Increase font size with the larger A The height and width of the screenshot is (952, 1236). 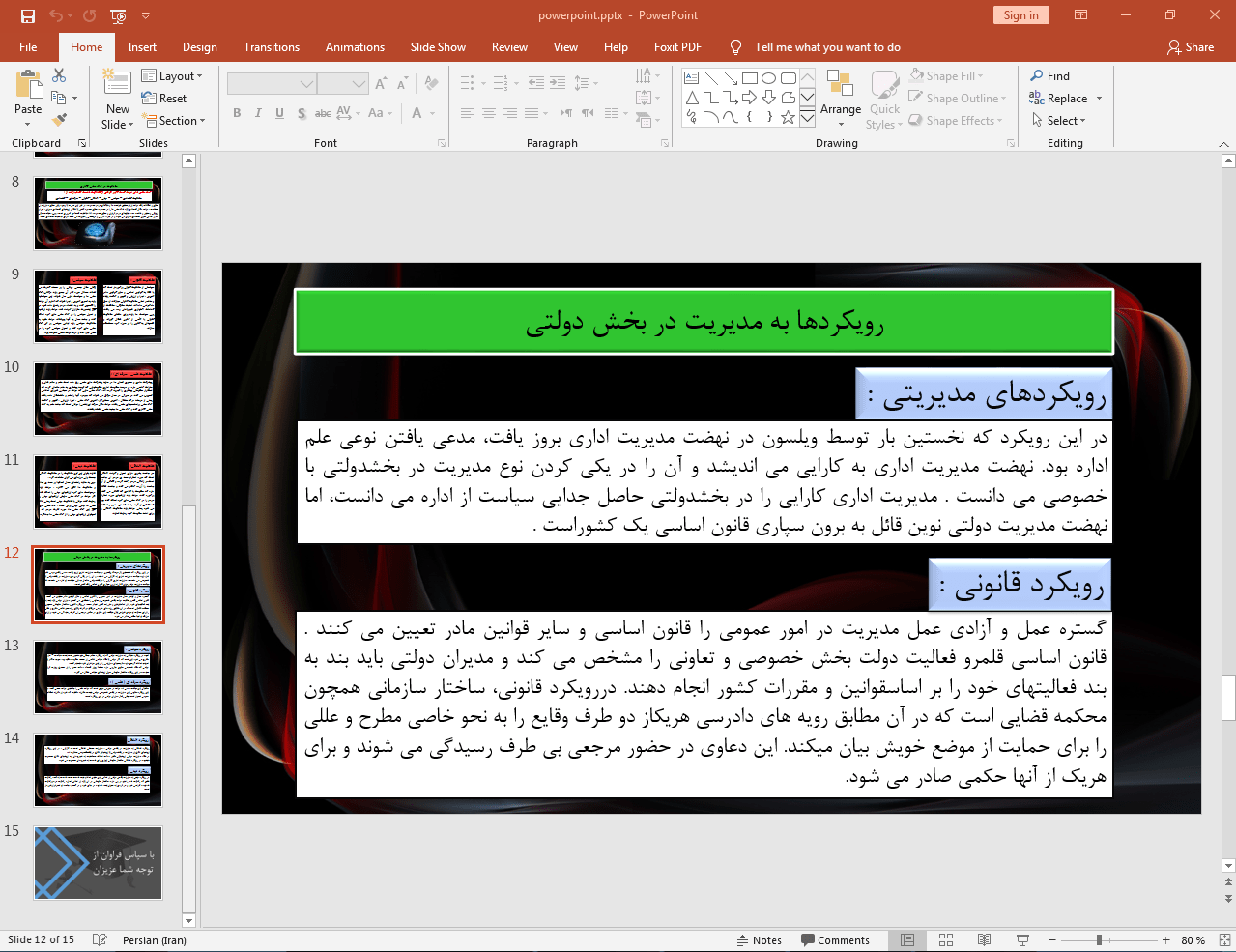(x=381, y=84)
